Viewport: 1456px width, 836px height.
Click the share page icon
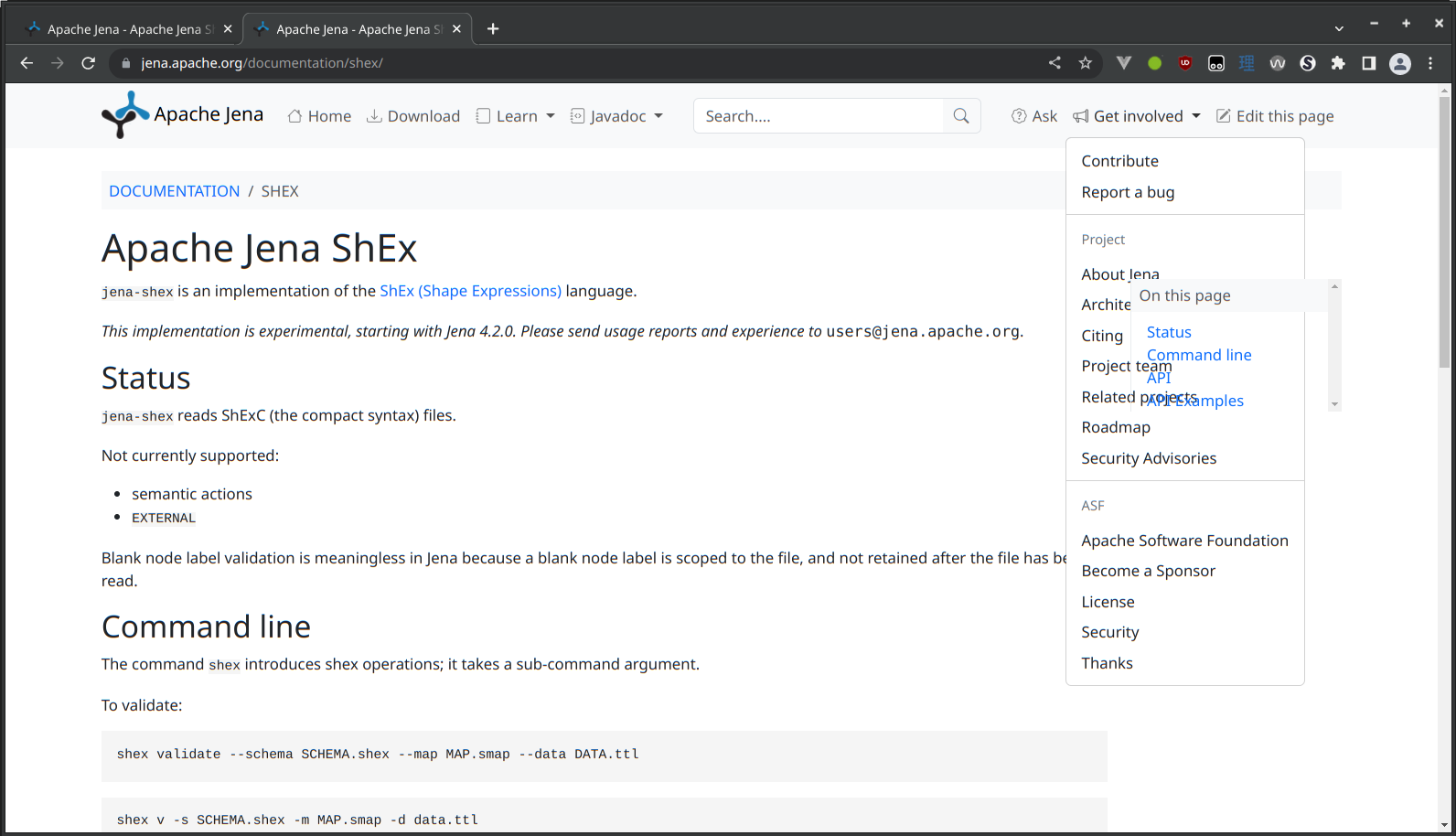(1055, 63)
